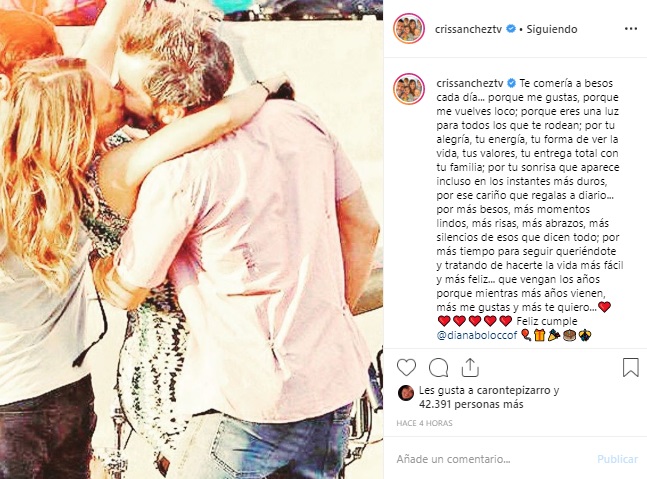Open the header crissancheztv profile picture
This screenshot has height=479, width=647.
[x=409, y=29]
